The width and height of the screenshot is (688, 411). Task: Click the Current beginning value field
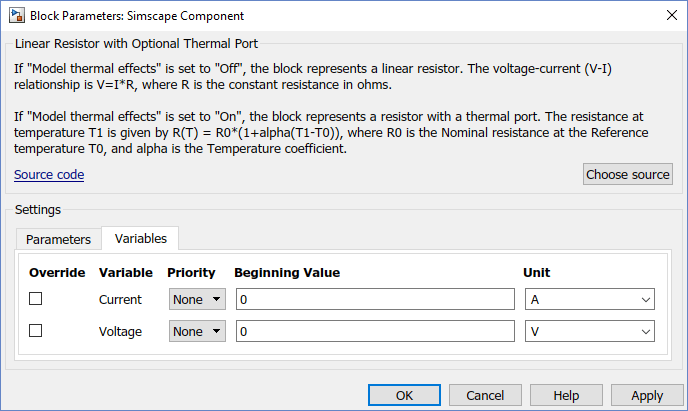coord(375,299)
